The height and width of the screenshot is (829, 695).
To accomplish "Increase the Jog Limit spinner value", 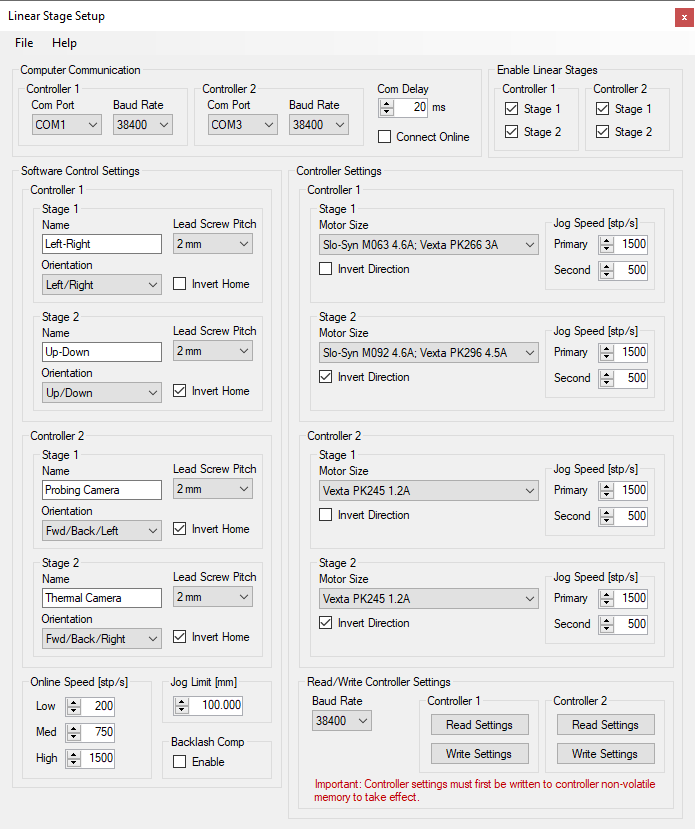I will 182,701.
